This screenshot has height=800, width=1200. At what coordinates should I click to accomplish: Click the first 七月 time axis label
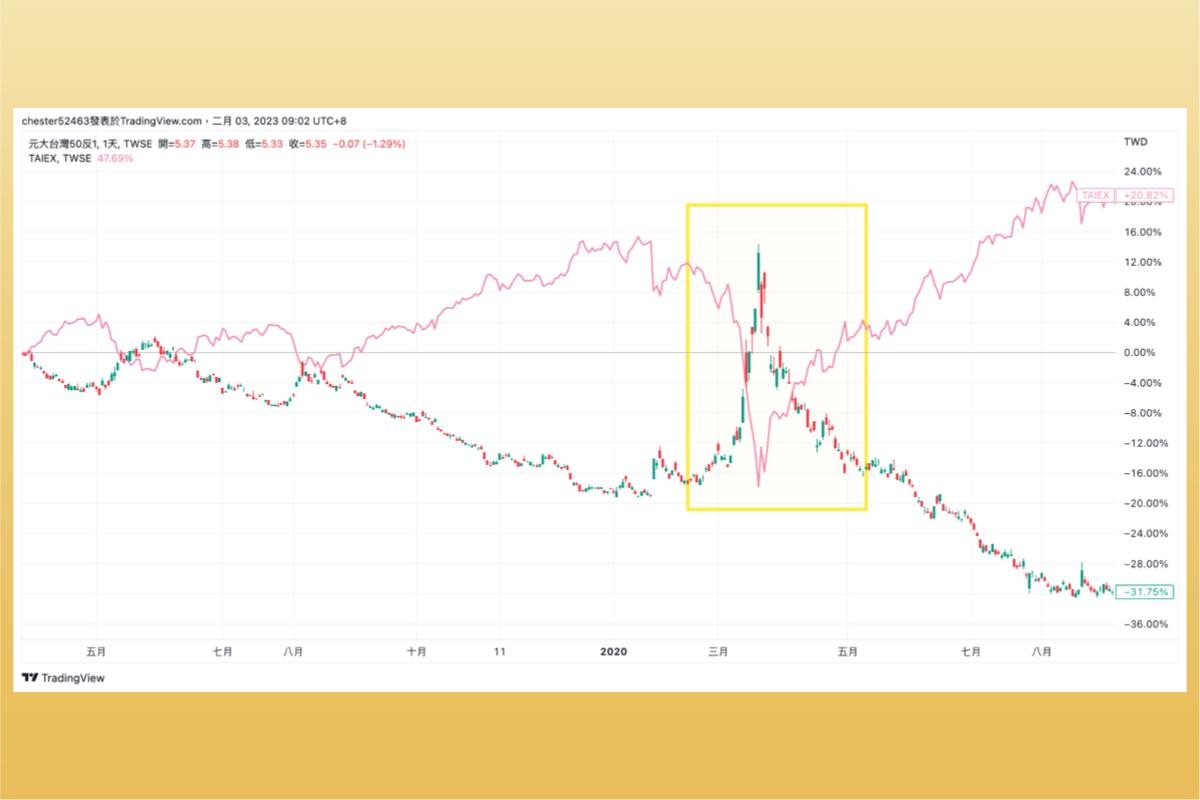(x=222, y=651)
